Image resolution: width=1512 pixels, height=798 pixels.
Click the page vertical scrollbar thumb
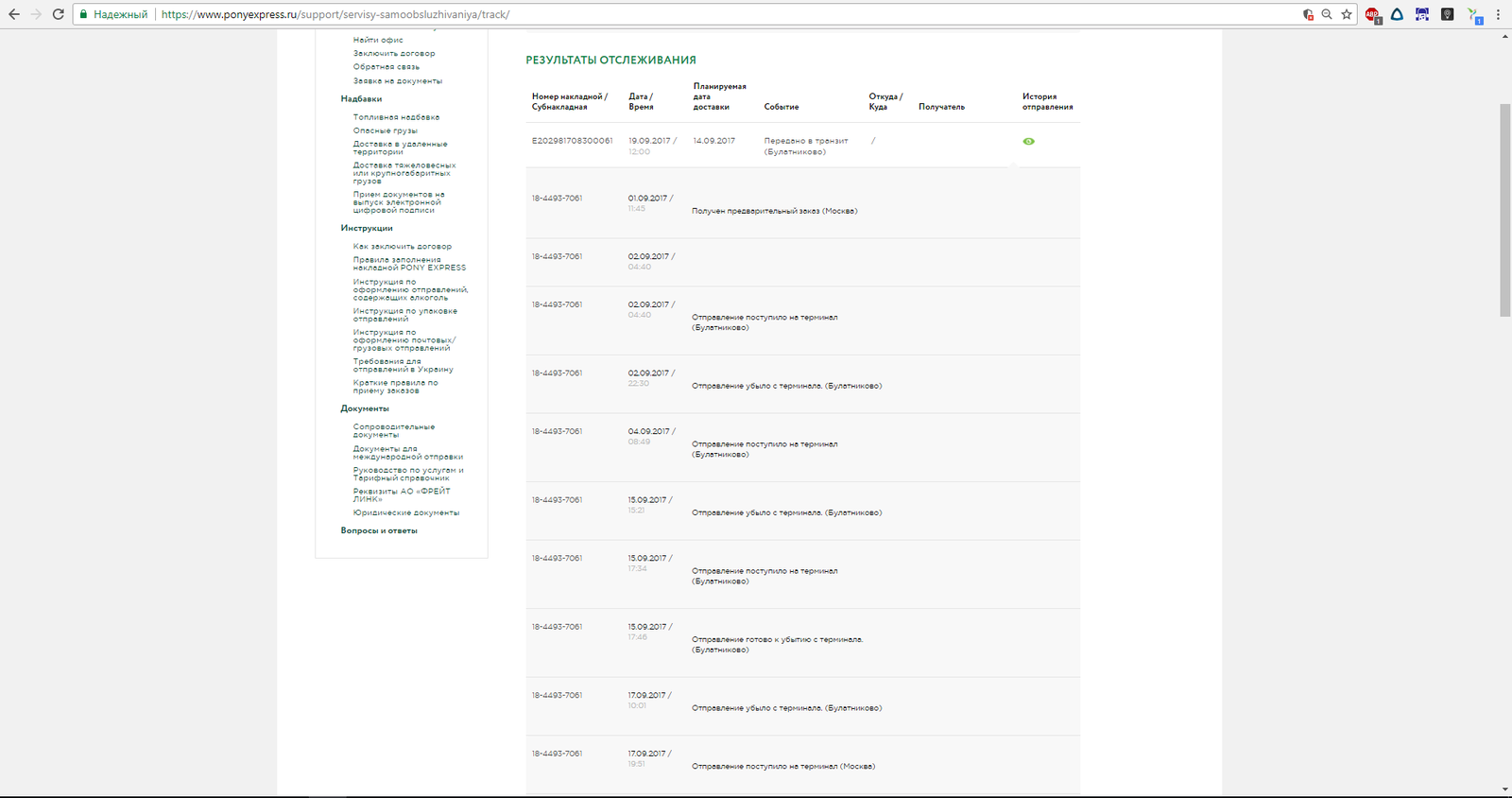[x=1505, y=210]
